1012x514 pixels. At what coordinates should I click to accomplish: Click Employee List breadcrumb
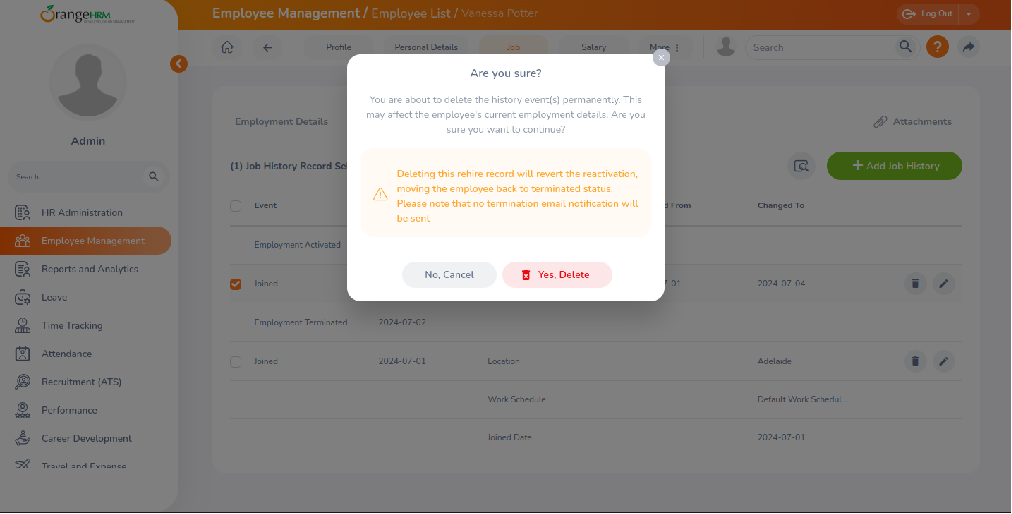(x=411, y=14)
